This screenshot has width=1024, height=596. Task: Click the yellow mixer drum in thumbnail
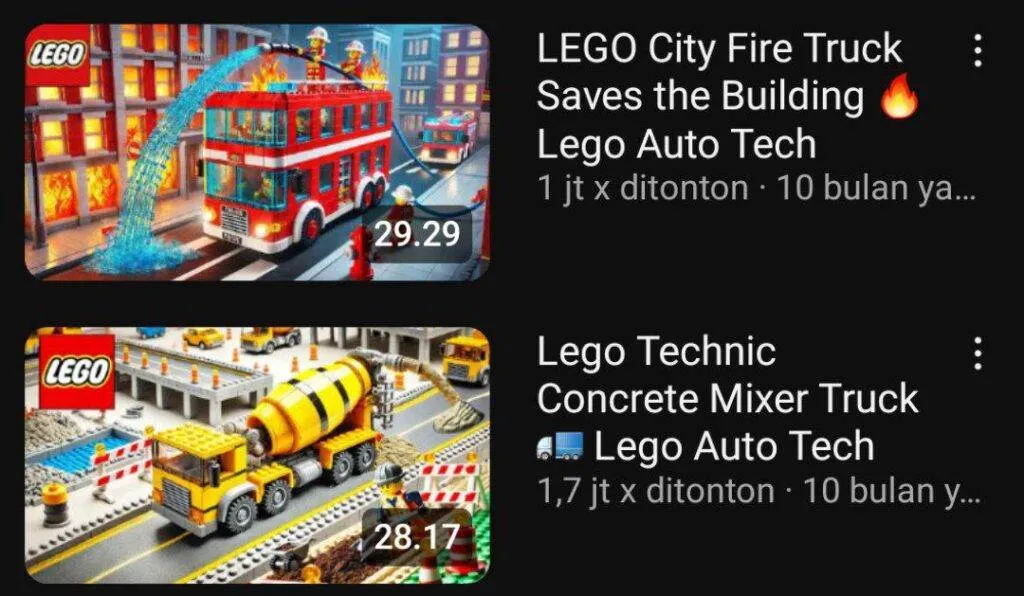310,405
